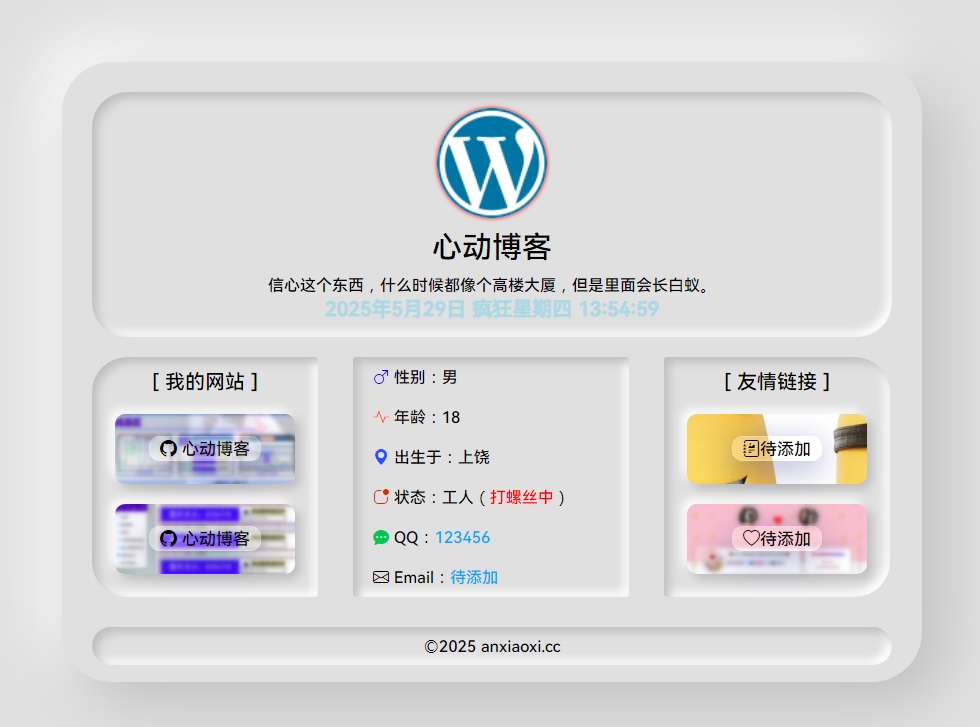Click the GitHub icon on the lower 心动博客 card
The width and height of the screenshot is (980, 727).
point(168,538)
